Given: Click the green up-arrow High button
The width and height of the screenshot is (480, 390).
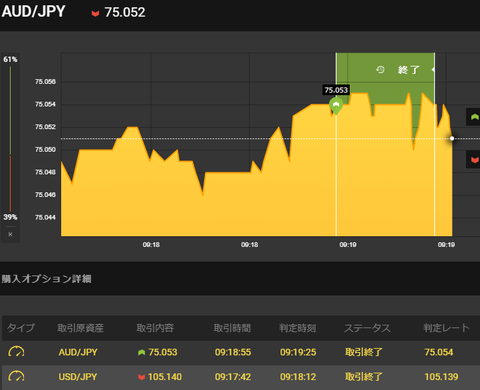Looking at the screenshot, I should (x=473, y=117).
